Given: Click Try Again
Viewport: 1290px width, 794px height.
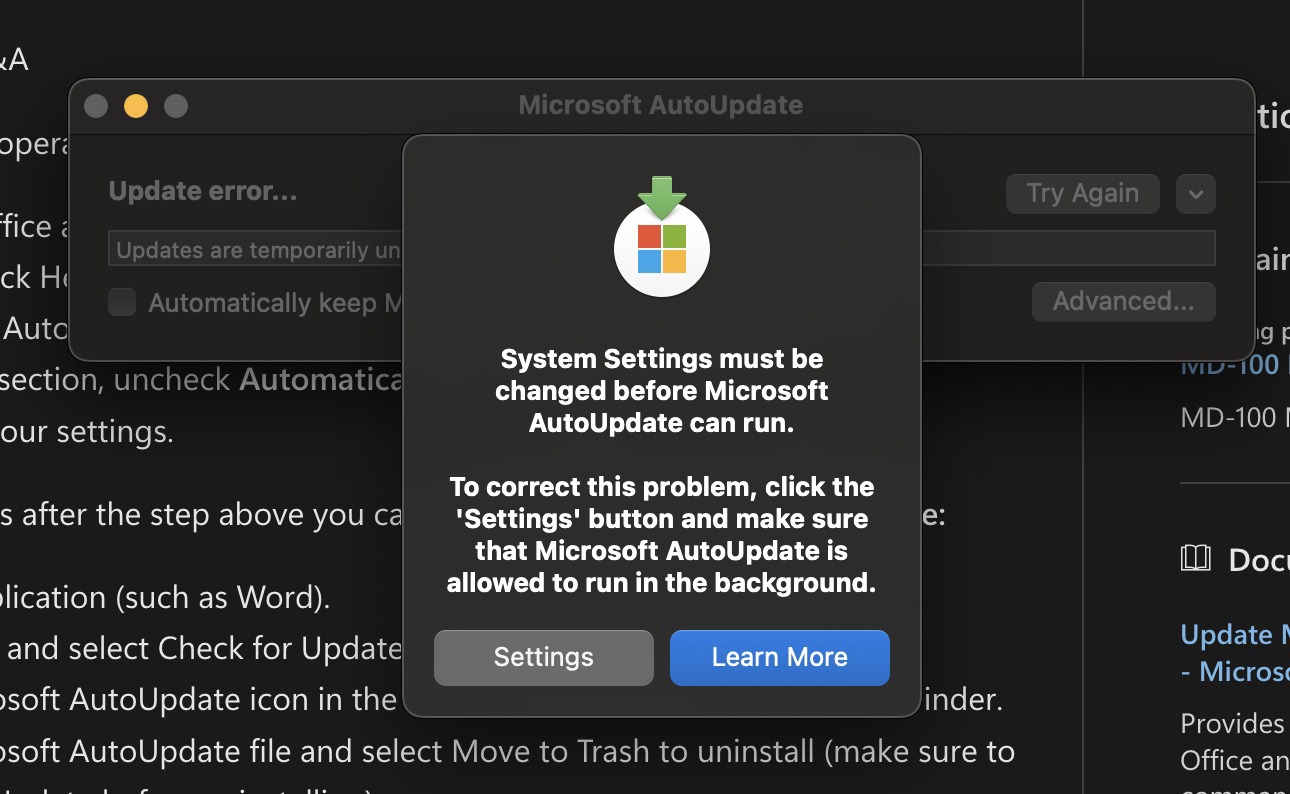Looking at the screenshot, I should [1082, 193].
